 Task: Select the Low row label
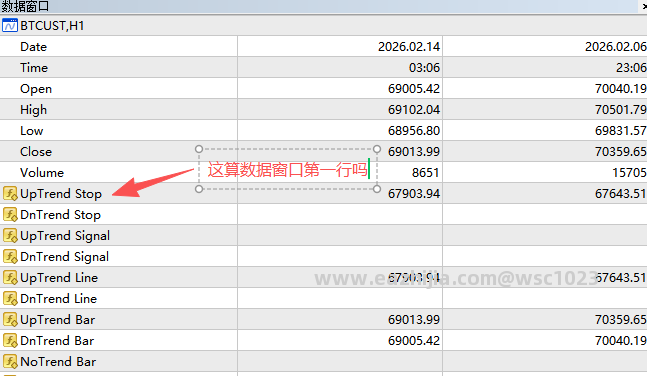click(x=31, y=131)
